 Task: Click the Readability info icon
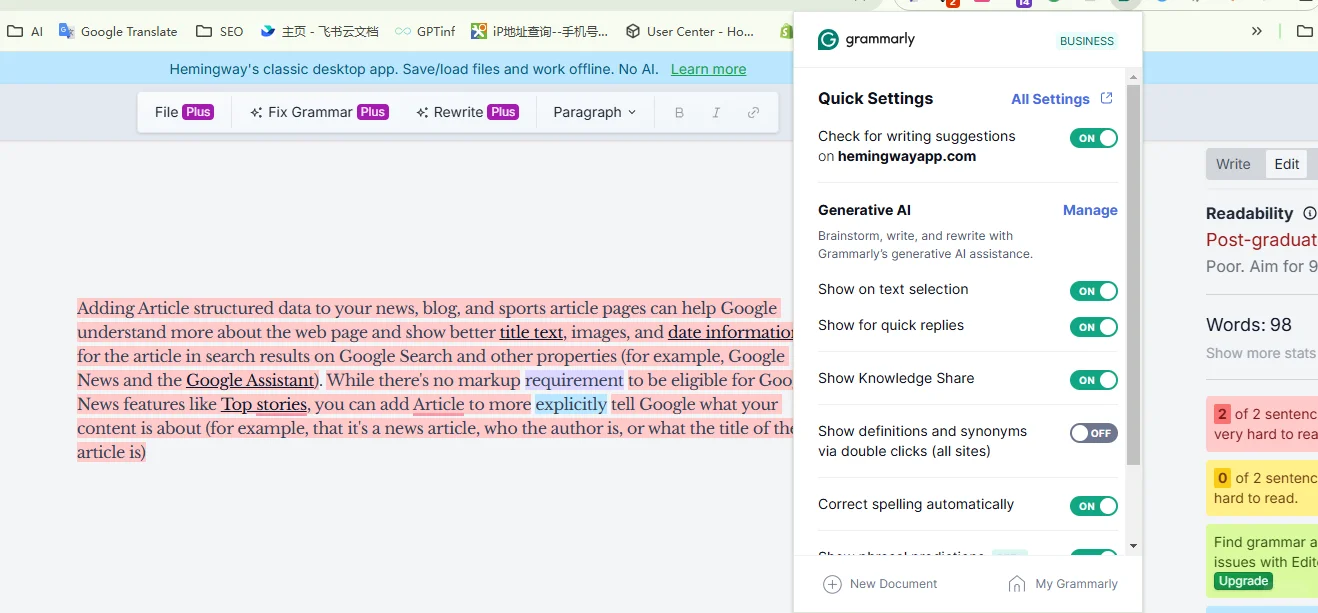1310,213
